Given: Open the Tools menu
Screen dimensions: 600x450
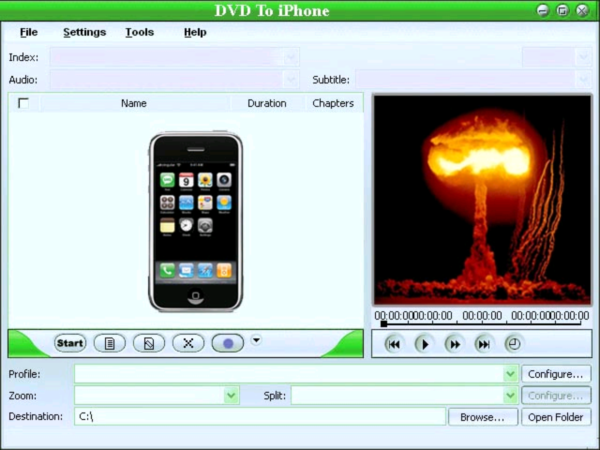Looking at the screenshot, I should tap(139, 32).
